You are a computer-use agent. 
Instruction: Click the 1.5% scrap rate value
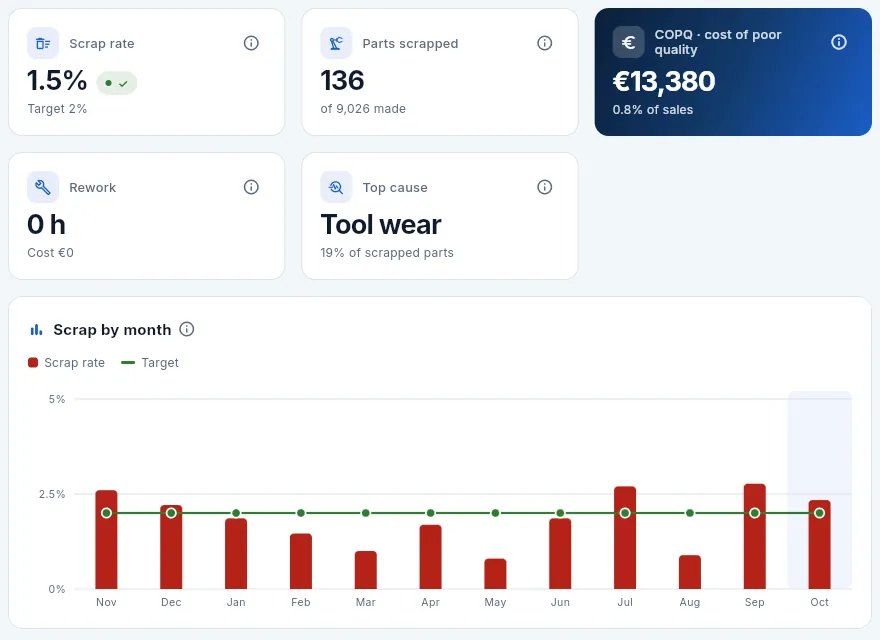click(57, 81)
